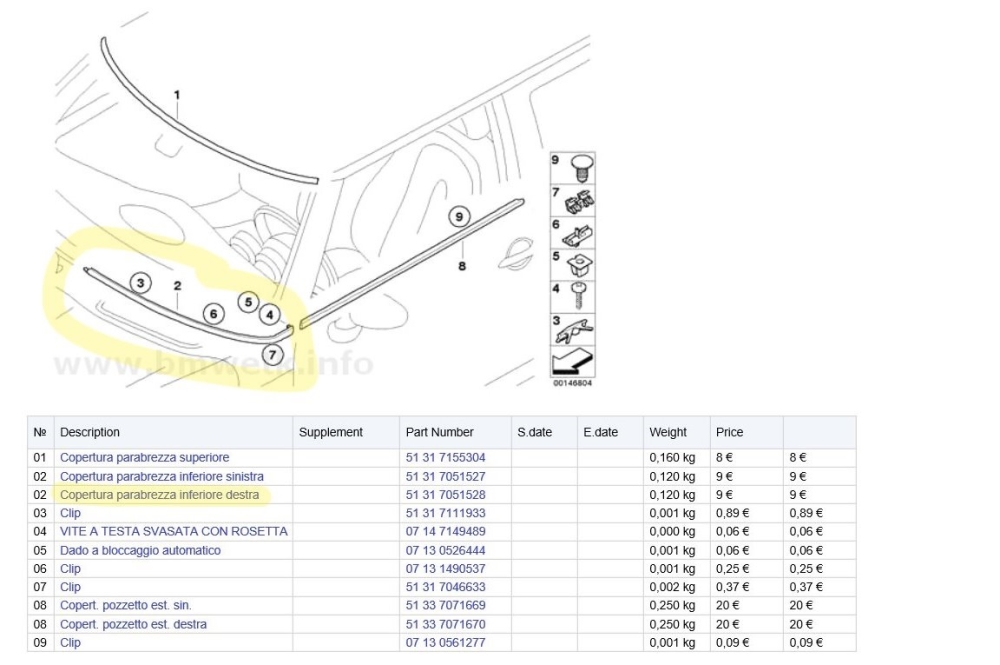
Task: Open 'Copertura parabrezza superiore' link
Action: 144,457
